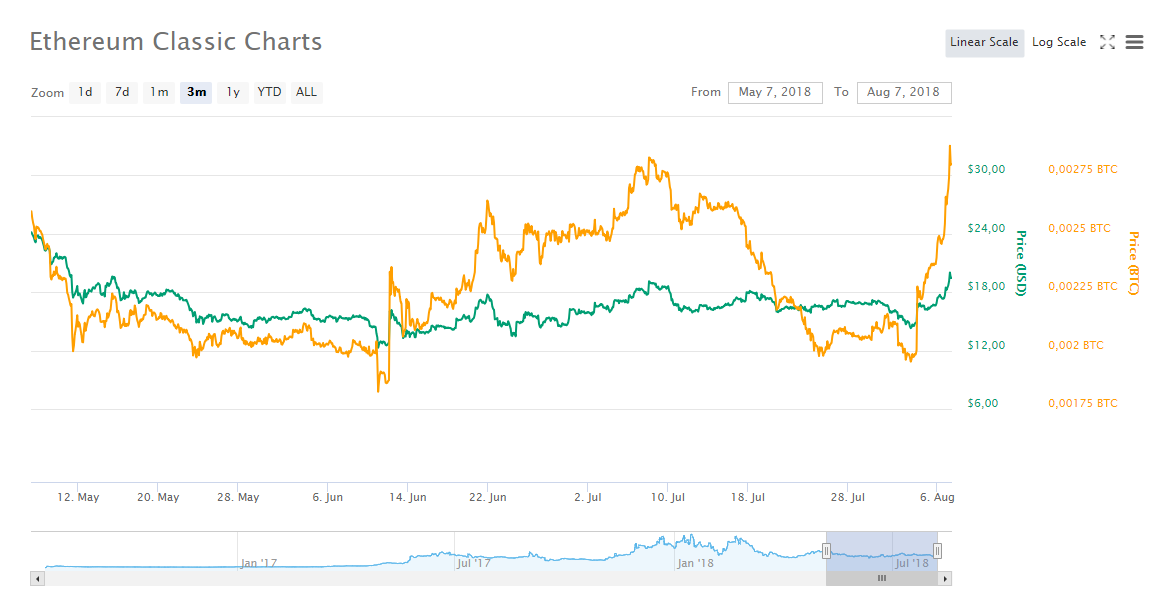The height and width of the screenshot is (598, 1167).
Task: Click the From date field
Action: pyautogui.click(x=775, y=92)
